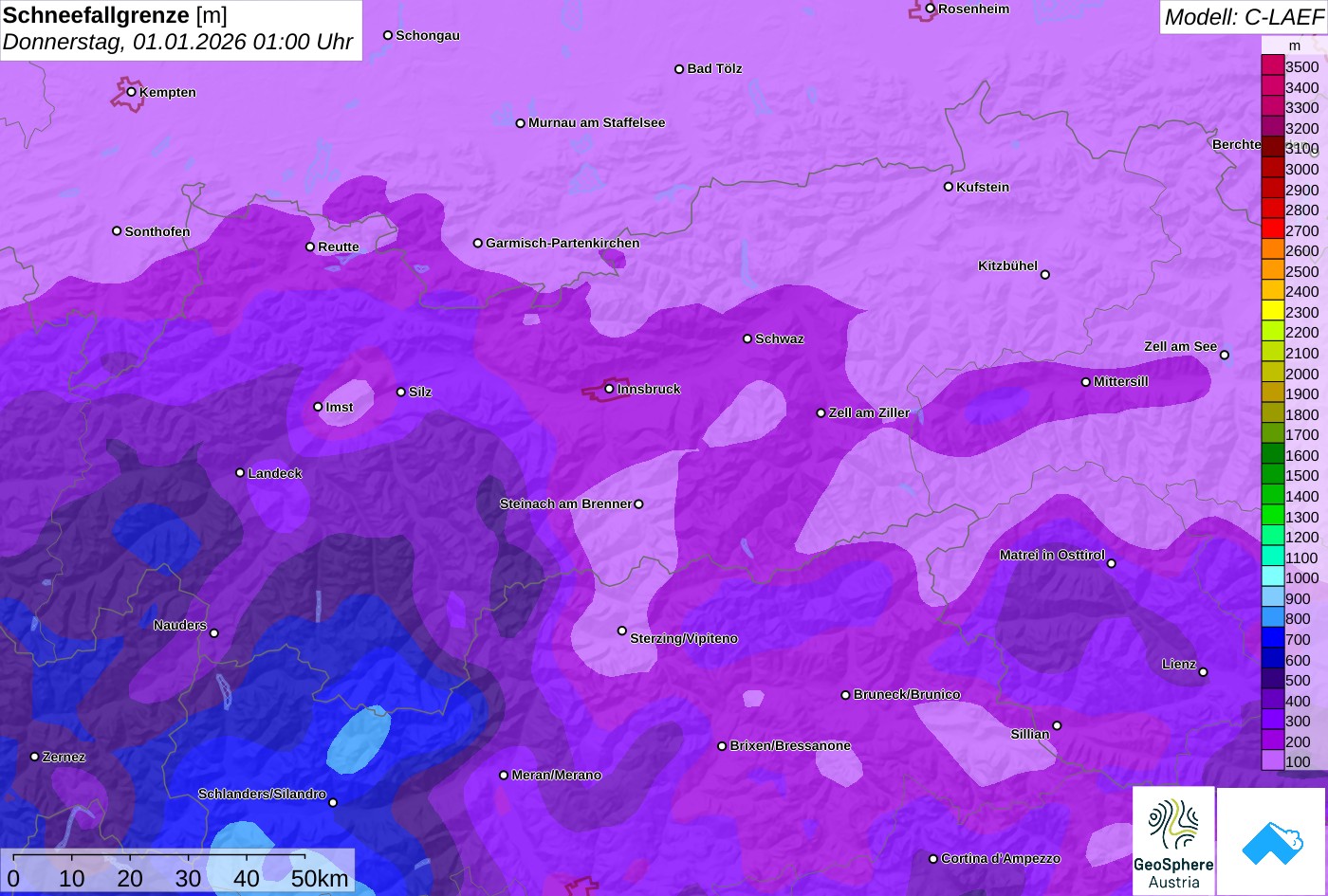The image size is (1328, 896).
Task: Select the Zernez marker dot
Action: pos(35,757)
